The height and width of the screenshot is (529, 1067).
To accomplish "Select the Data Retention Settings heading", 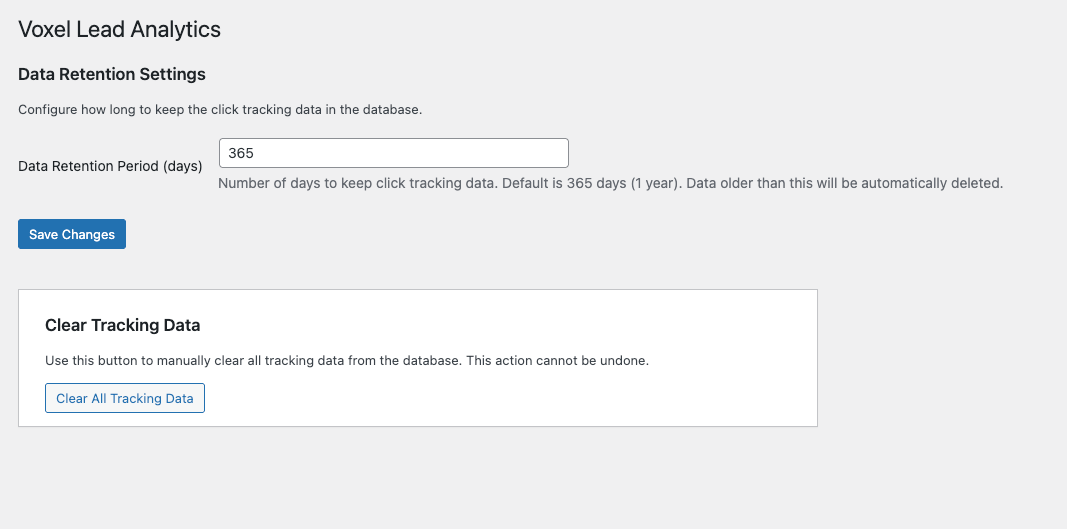I will pyautogui.click(x=112, y=74).
